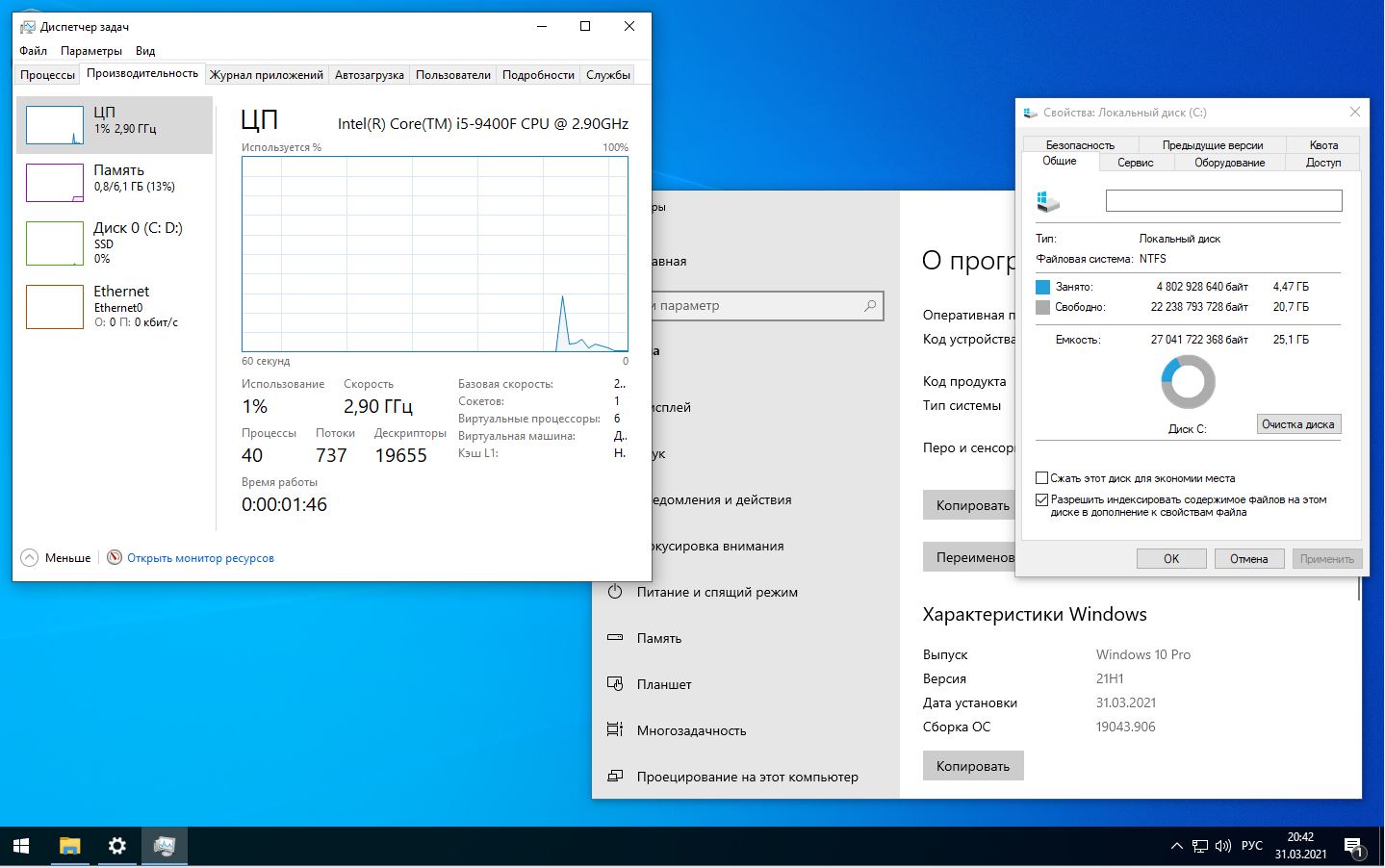Open Планшет settings item
This screenshot has height=868, width=1385.
point(664,684)
